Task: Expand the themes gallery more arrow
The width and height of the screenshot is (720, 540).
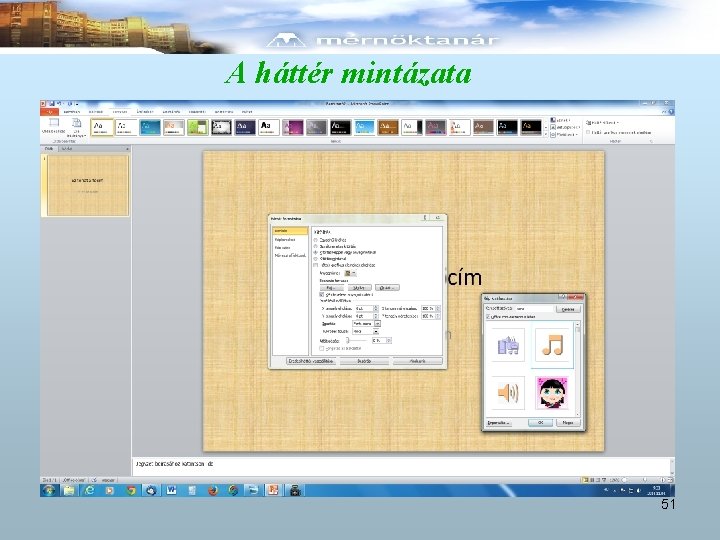Action: pos(546,135)
